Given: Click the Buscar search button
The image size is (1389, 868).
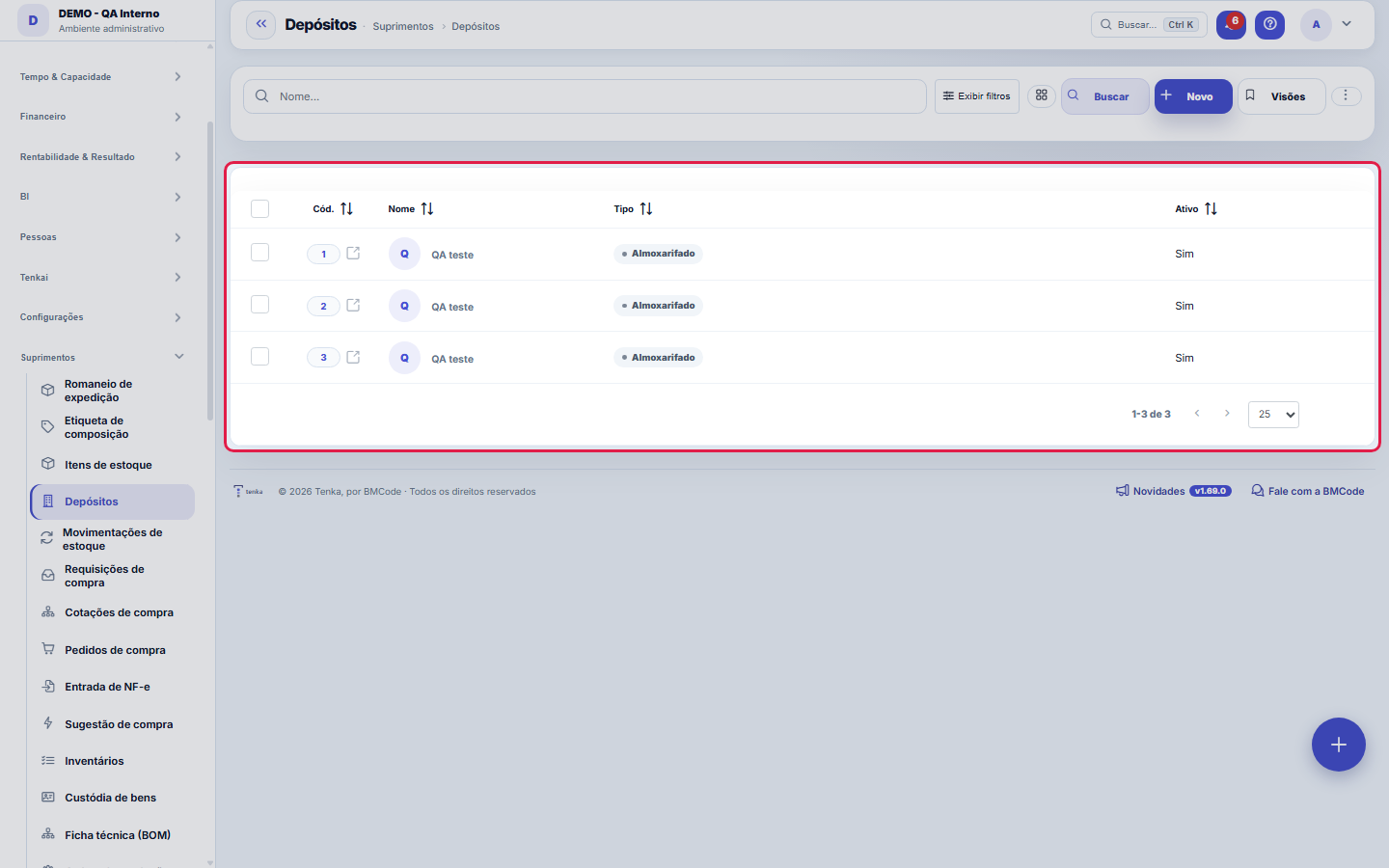Looking at the screenshot, I should [1105, 96].
